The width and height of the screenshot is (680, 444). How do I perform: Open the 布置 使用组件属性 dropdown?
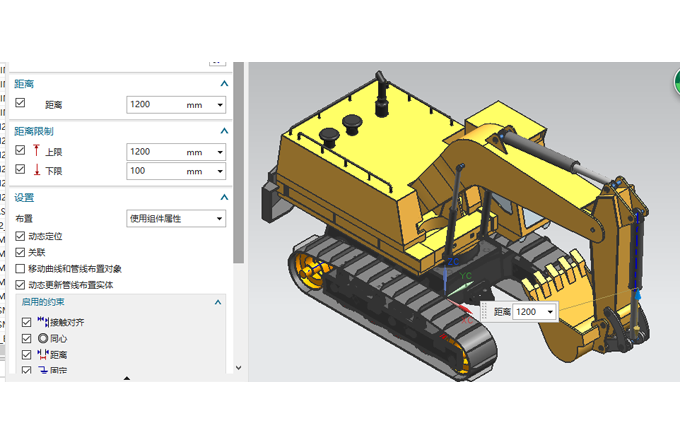click(x=220, y=218)
